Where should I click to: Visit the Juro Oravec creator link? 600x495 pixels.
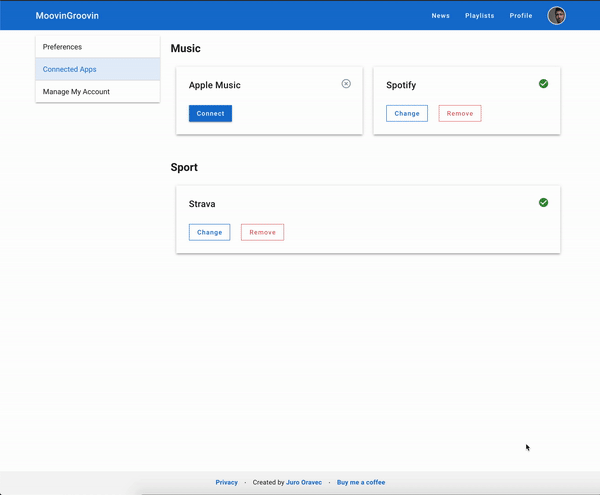click(304, 482)
